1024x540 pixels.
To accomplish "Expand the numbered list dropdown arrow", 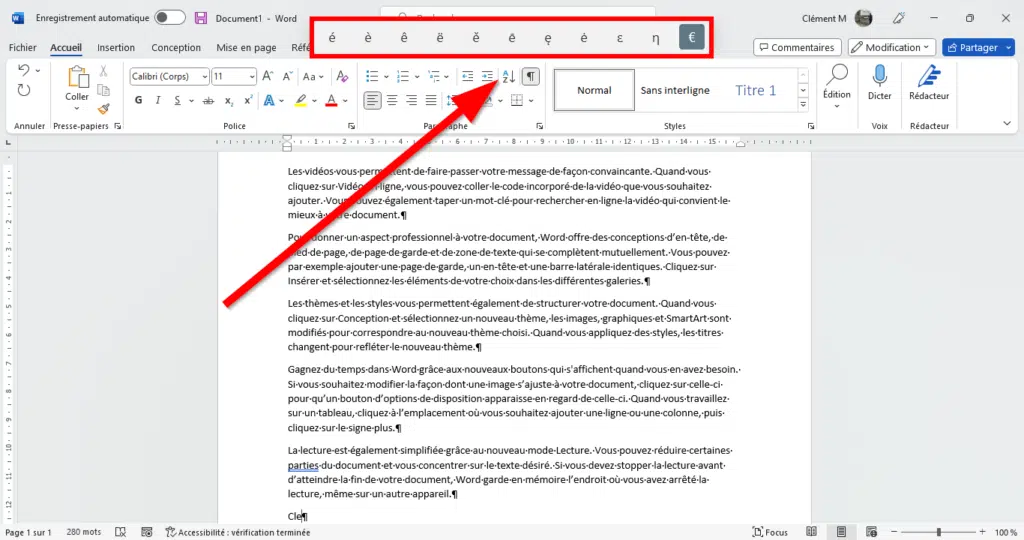I will [417, 77].
